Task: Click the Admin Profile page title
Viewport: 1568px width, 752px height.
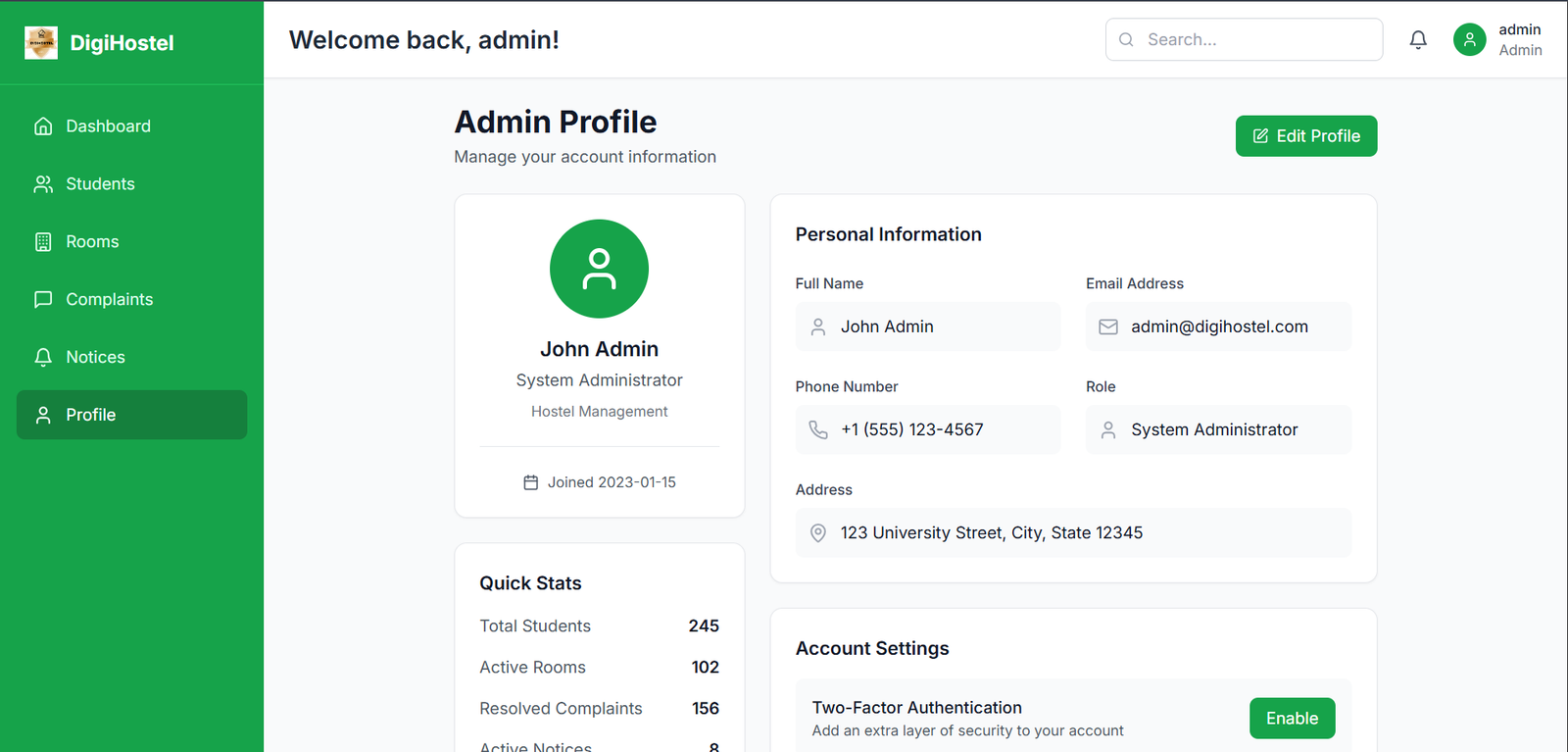Action: click(x=556, y=122)
